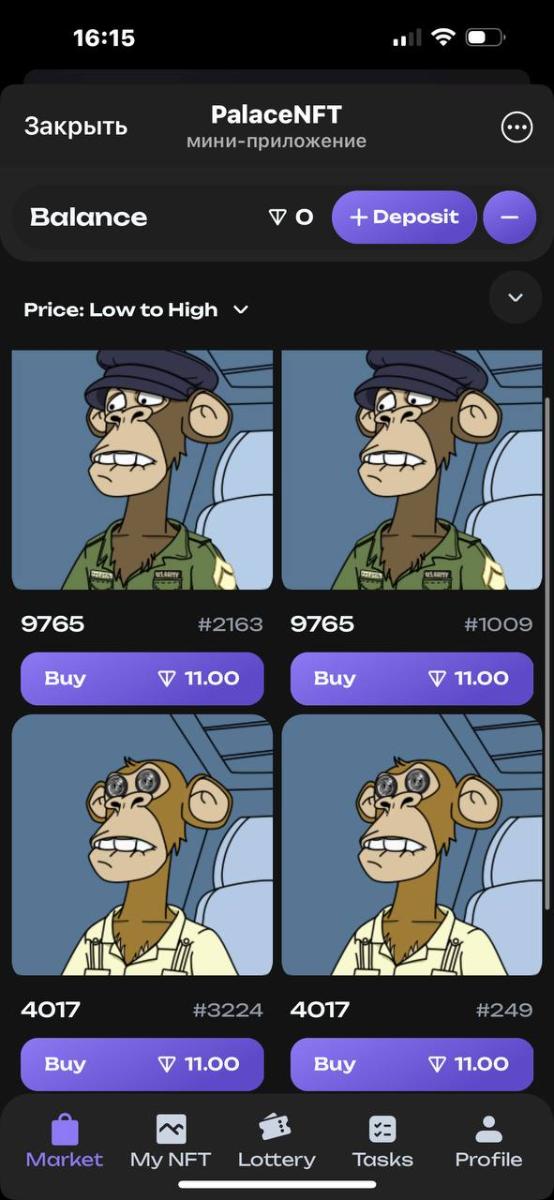The height and width of the screenshot is (1200, 554).
Task: Close the mini-app via Закрыть
Action: (76, 127)
